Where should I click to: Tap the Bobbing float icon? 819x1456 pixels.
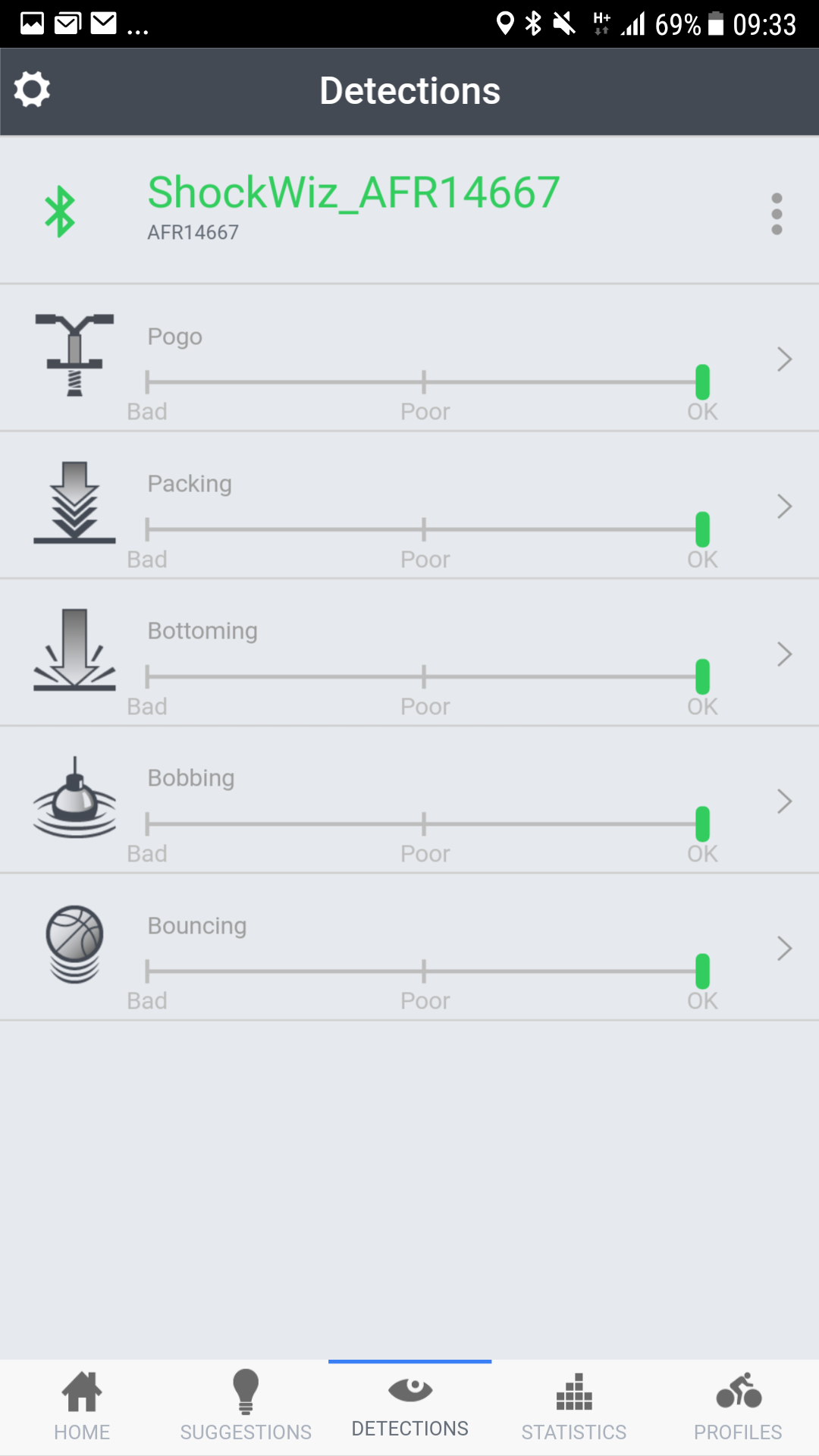(x=74, y=798)
